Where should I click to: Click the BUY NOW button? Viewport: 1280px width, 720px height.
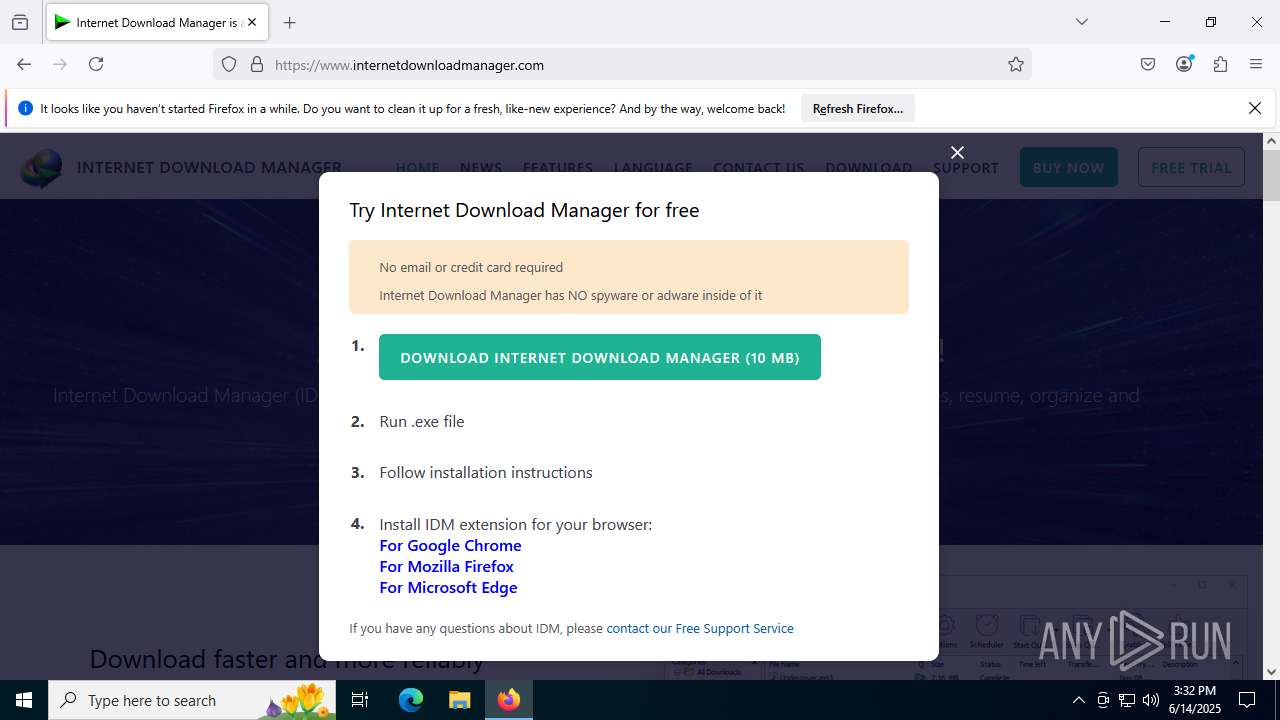coord(1068,167)
